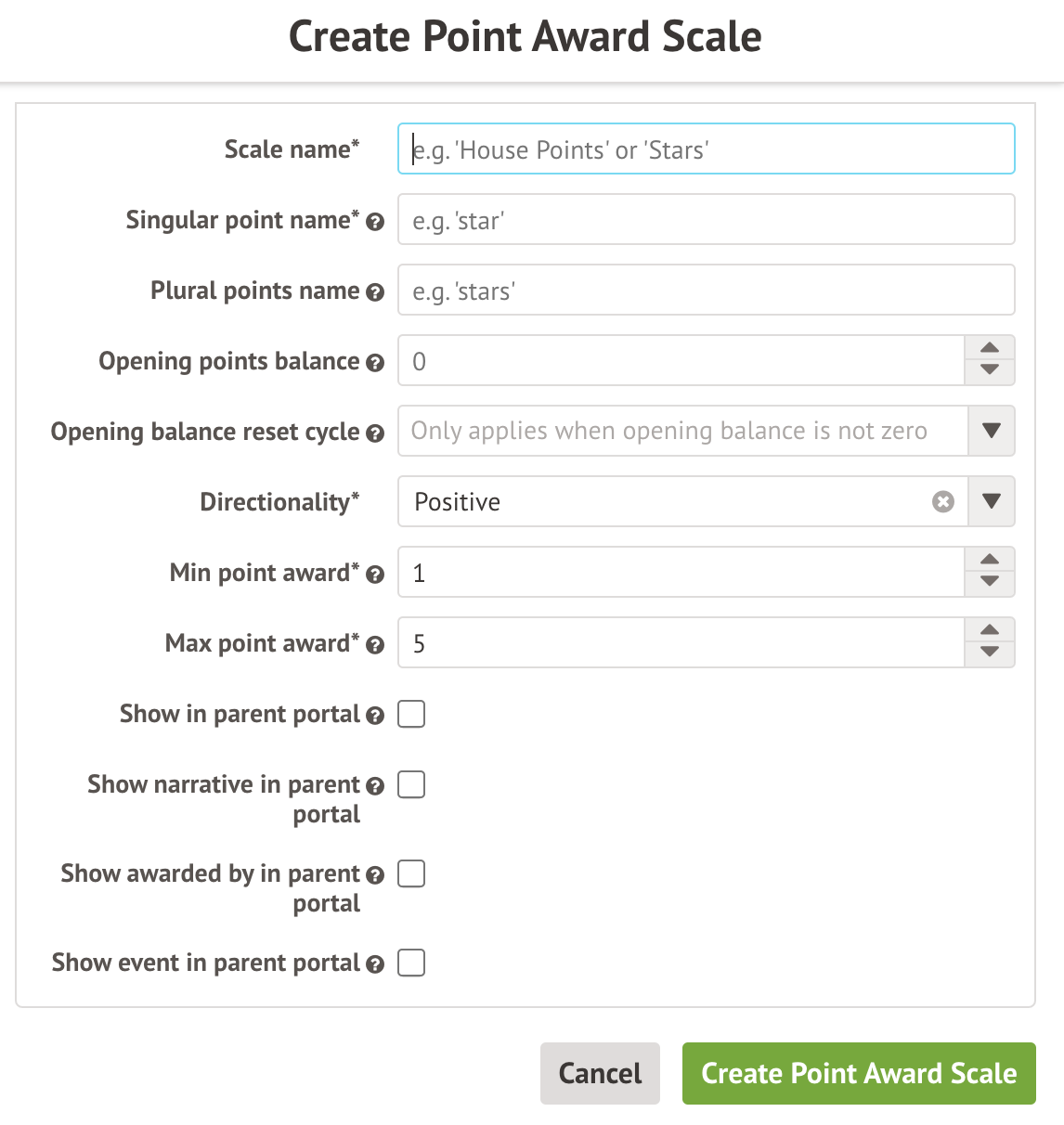1064x1125 pixels.
Task: Check Show awarded by in parent portal
Action: point(411,873)
